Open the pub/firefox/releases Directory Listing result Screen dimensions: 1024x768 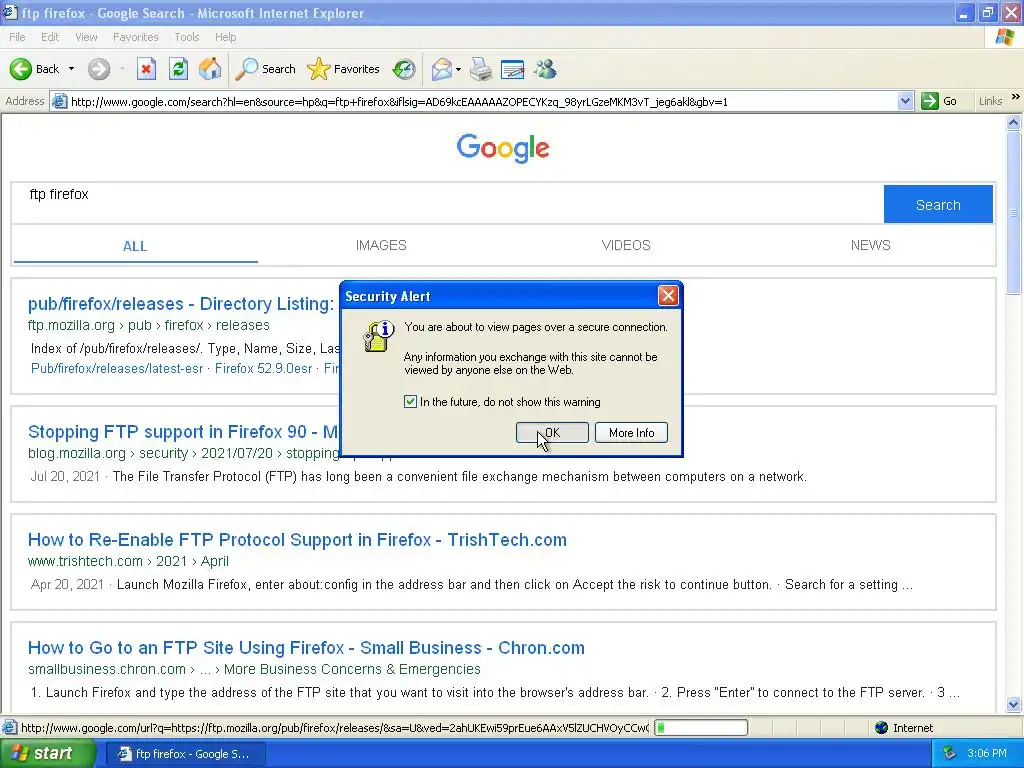point(181,304)
